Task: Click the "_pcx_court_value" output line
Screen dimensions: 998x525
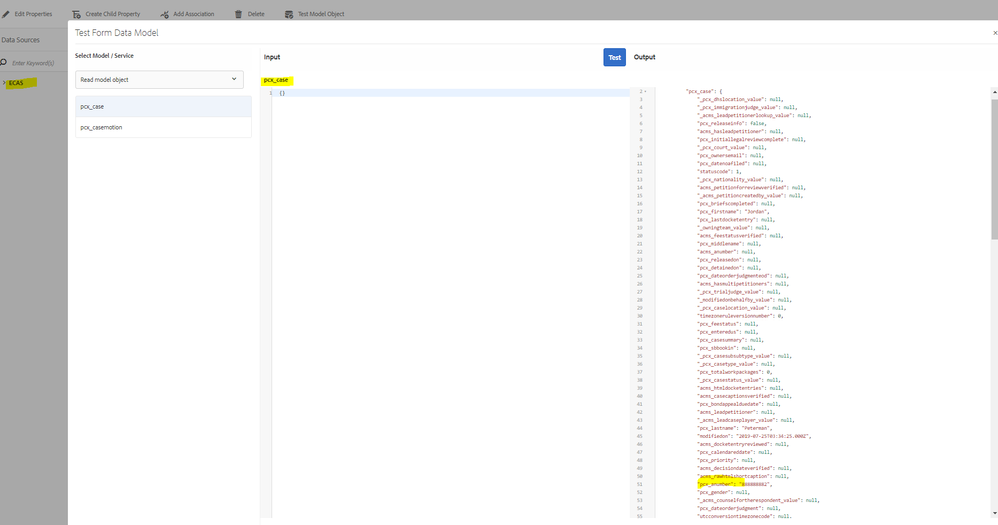Action: coord(732,148)
